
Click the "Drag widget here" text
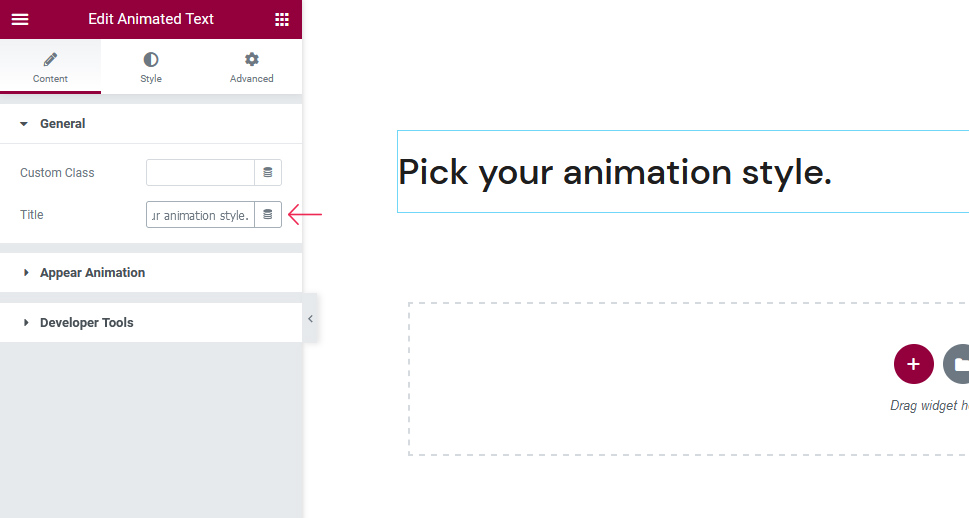tap(929, 405)
